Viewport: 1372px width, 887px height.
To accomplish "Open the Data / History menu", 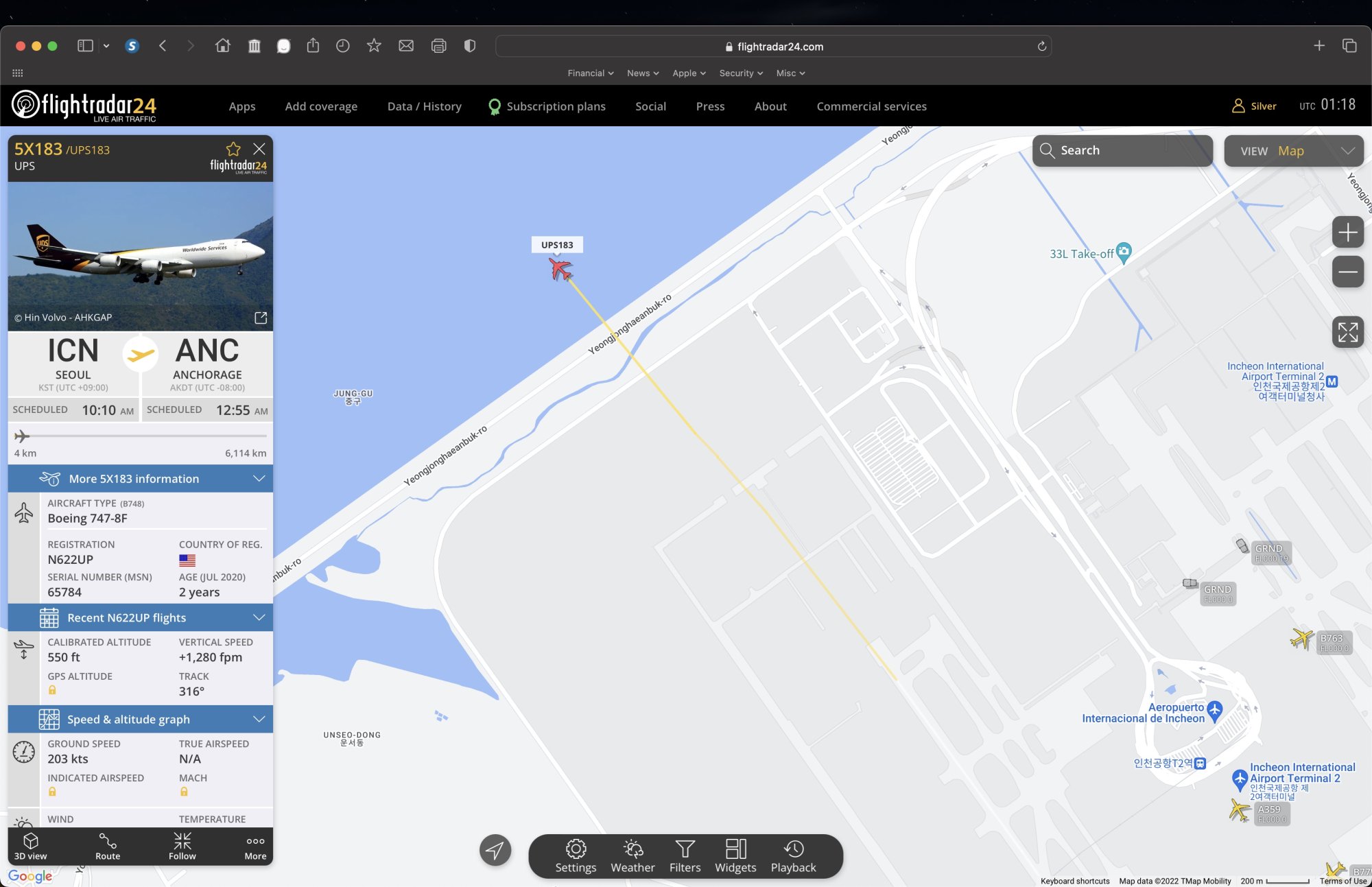I will (424, 106).
